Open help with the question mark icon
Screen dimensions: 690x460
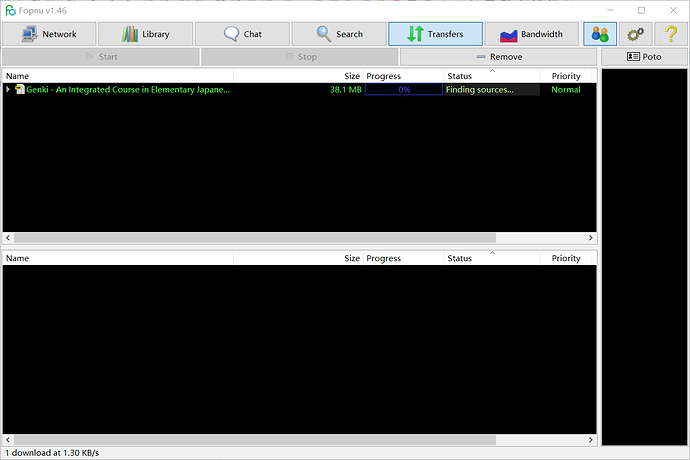[671, 34]
